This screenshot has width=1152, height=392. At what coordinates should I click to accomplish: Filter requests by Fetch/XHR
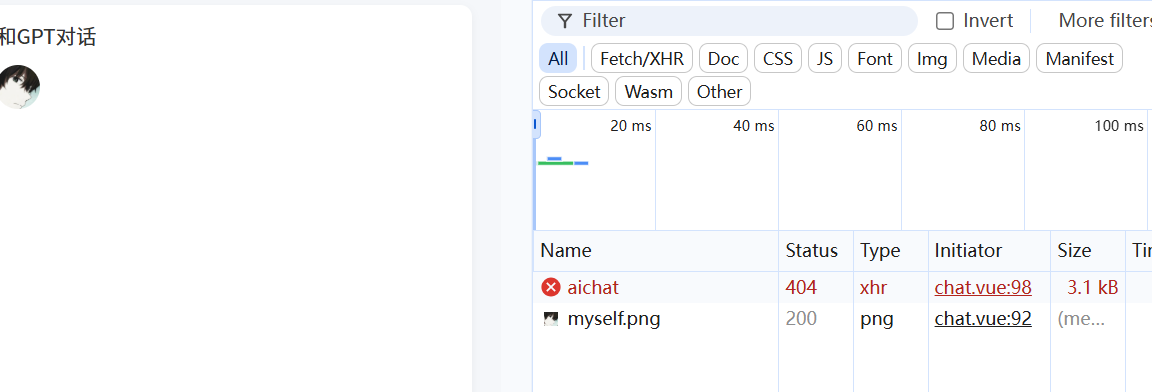click(642, 59)
